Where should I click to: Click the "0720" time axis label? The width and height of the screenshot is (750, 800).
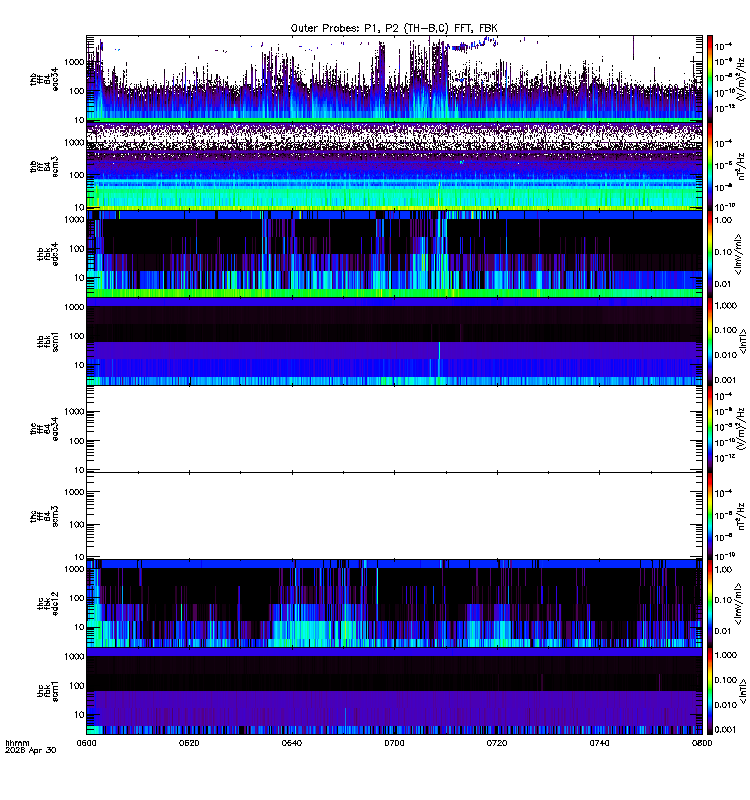pos(497,743)
